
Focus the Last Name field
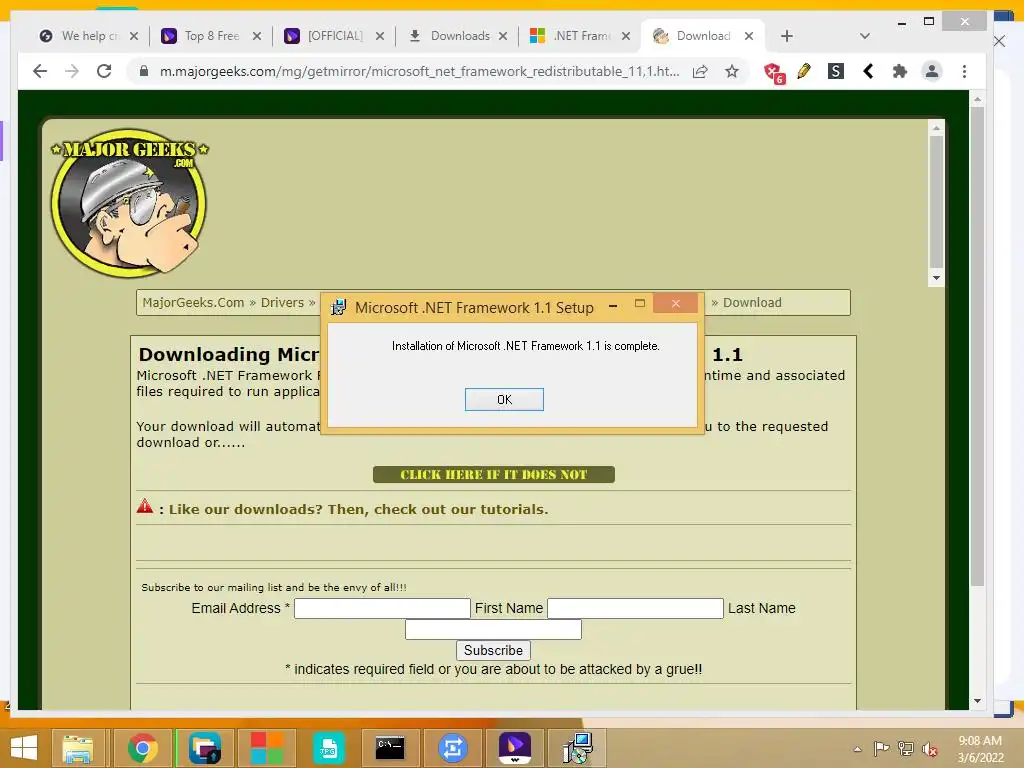(x=493, y=630)
